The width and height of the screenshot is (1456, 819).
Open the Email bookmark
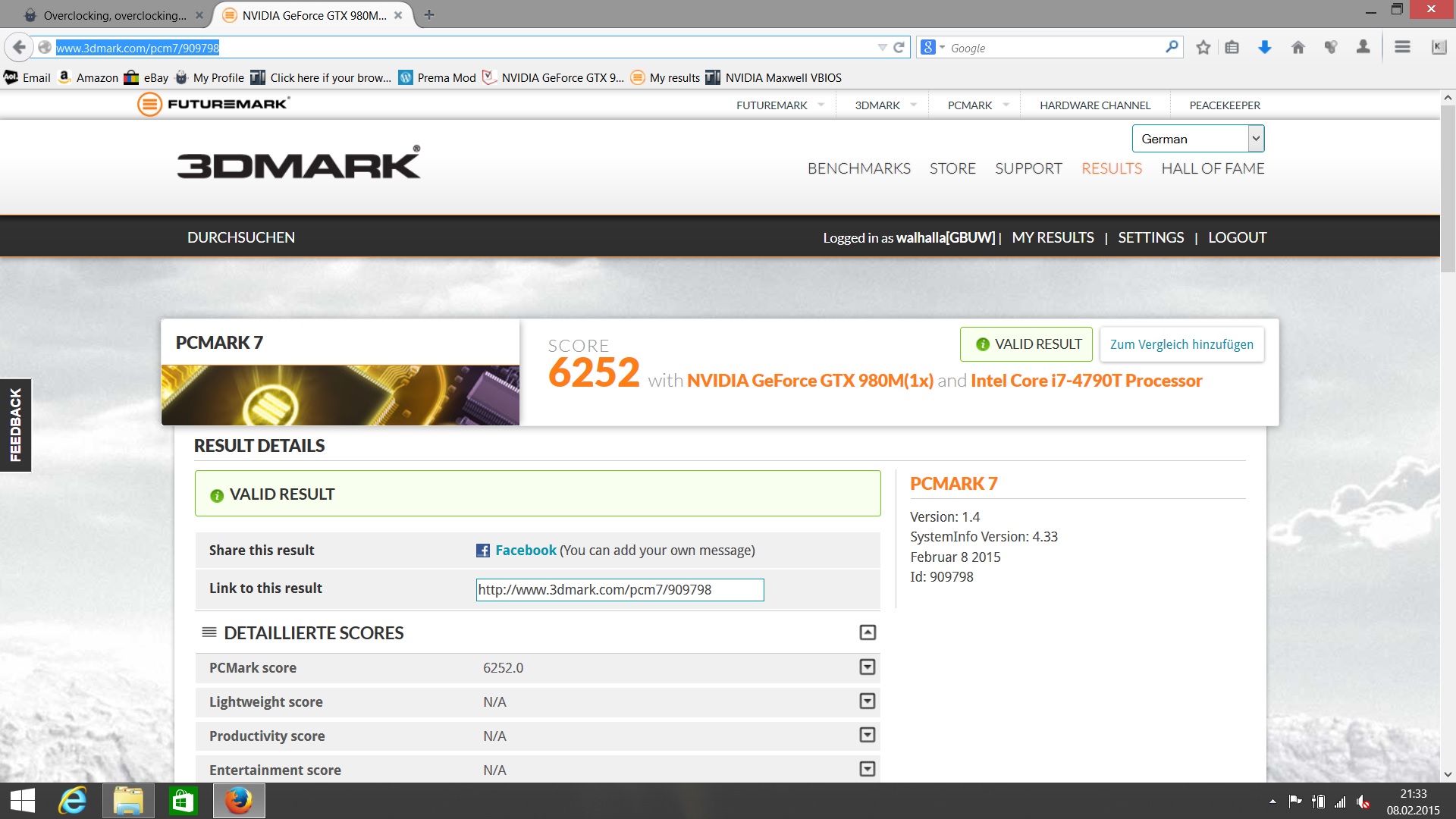point(27,77)
